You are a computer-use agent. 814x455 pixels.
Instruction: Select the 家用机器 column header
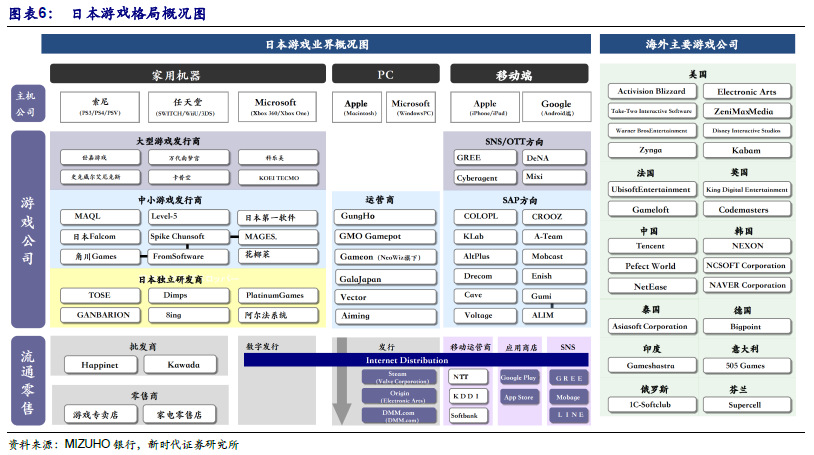pyautogui.click(x=187, y=74)
